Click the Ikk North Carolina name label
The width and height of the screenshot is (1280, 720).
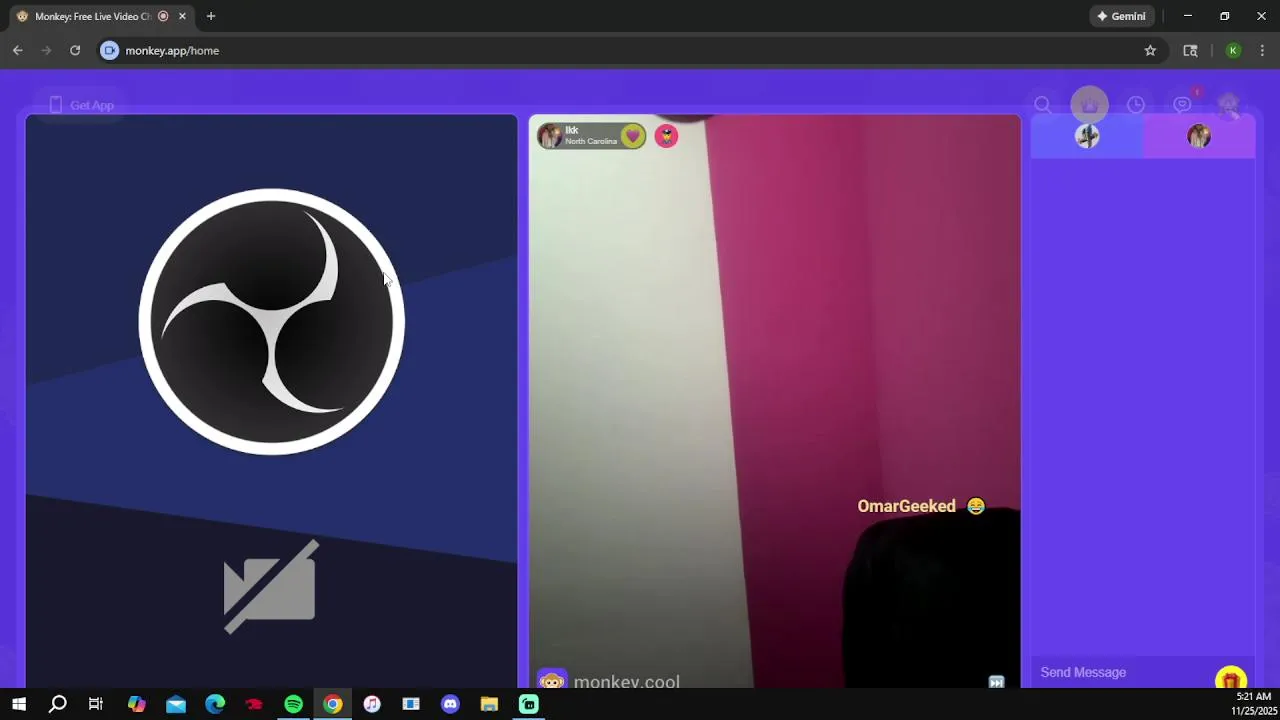[590, 136]
